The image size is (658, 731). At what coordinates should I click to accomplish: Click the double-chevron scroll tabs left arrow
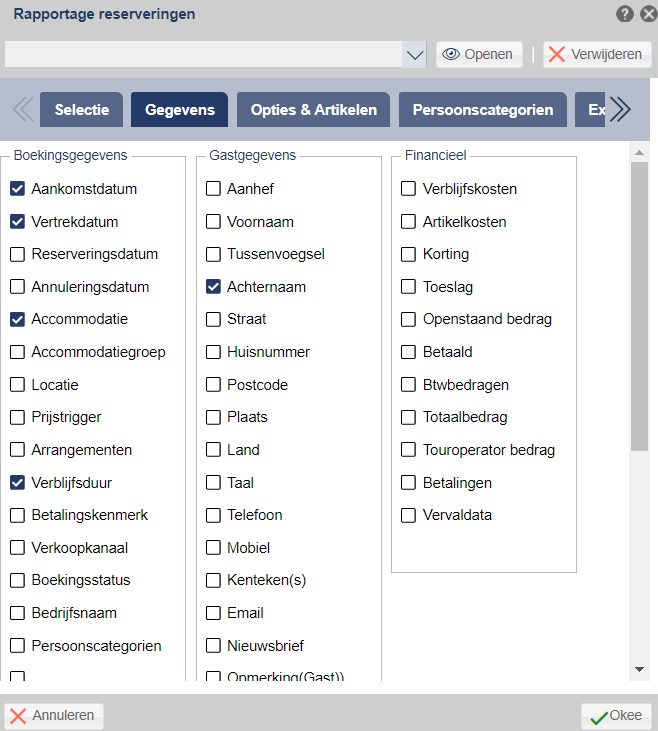(x=23, y=110)
